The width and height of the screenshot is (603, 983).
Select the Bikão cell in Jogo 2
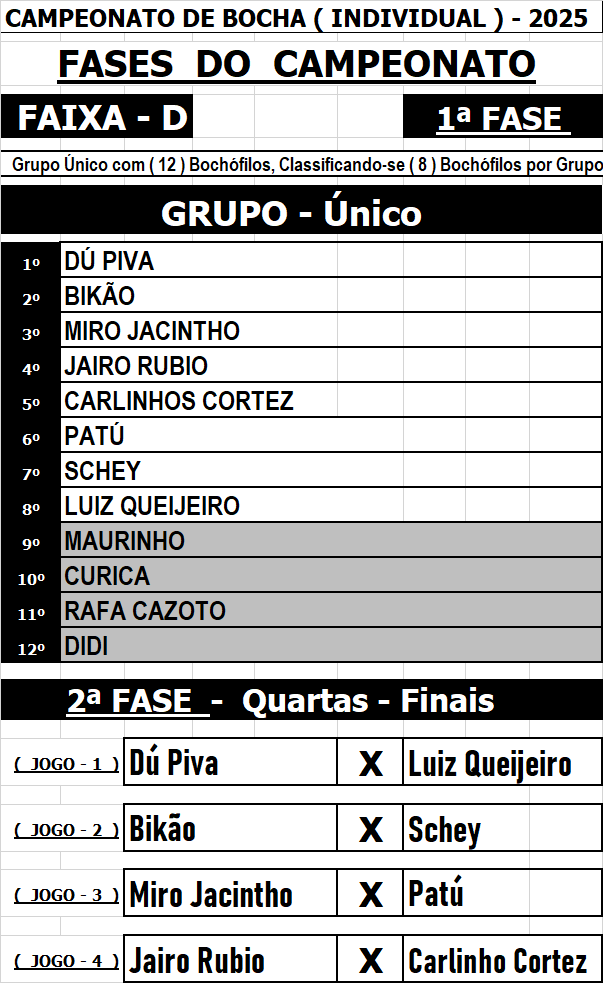click(x=230, y=830)
